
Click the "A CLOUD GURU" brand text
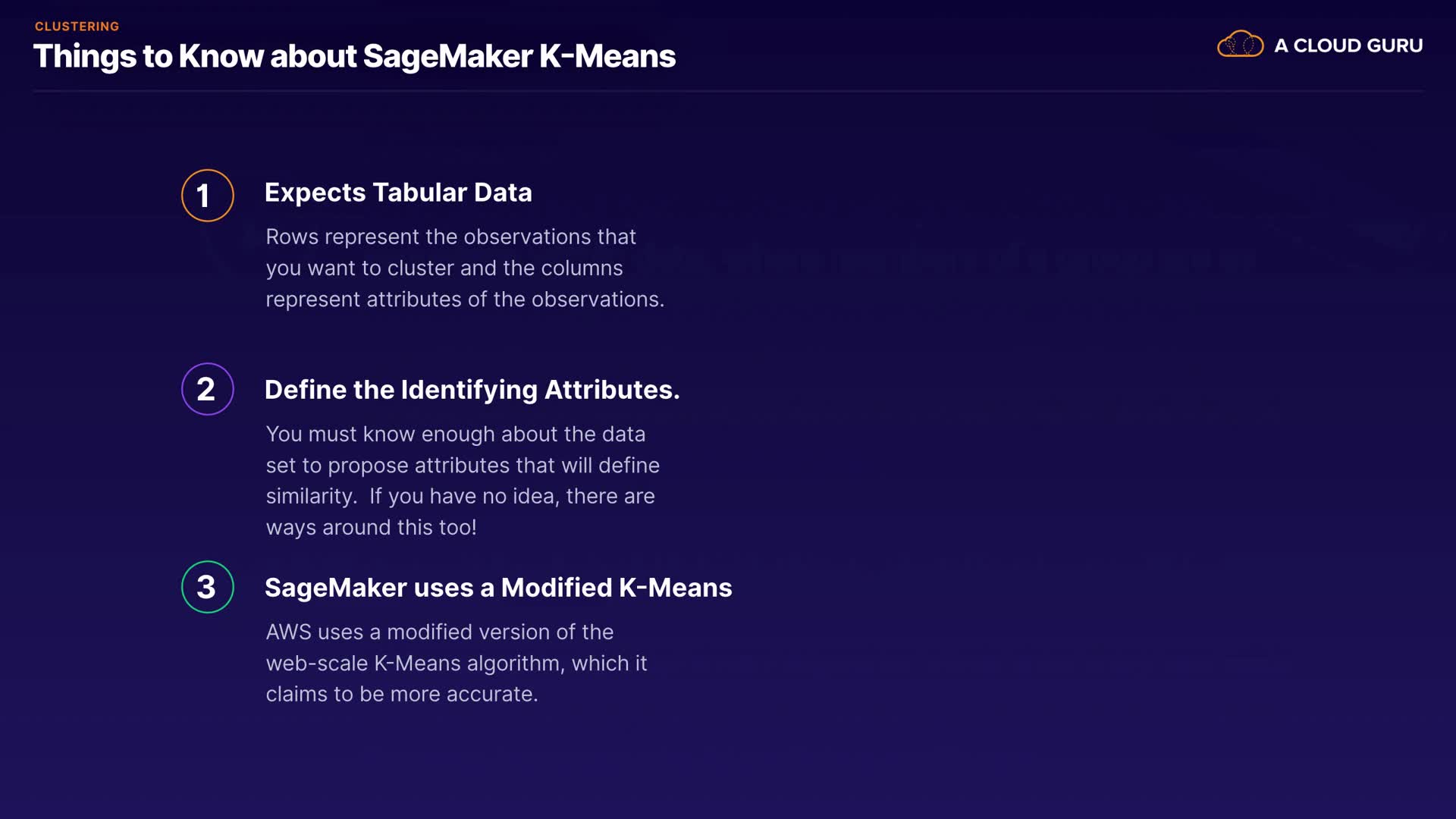point(1348,45)
